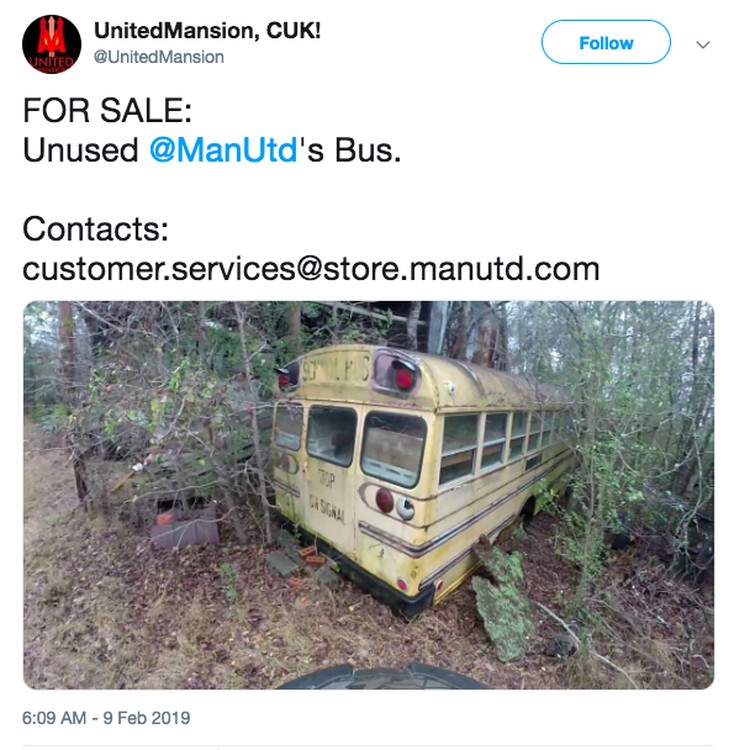Click the "9 Feb 2019" date text
Image resolution: width=750 pixels, height=750 pixels.
[x=147, y=718]
